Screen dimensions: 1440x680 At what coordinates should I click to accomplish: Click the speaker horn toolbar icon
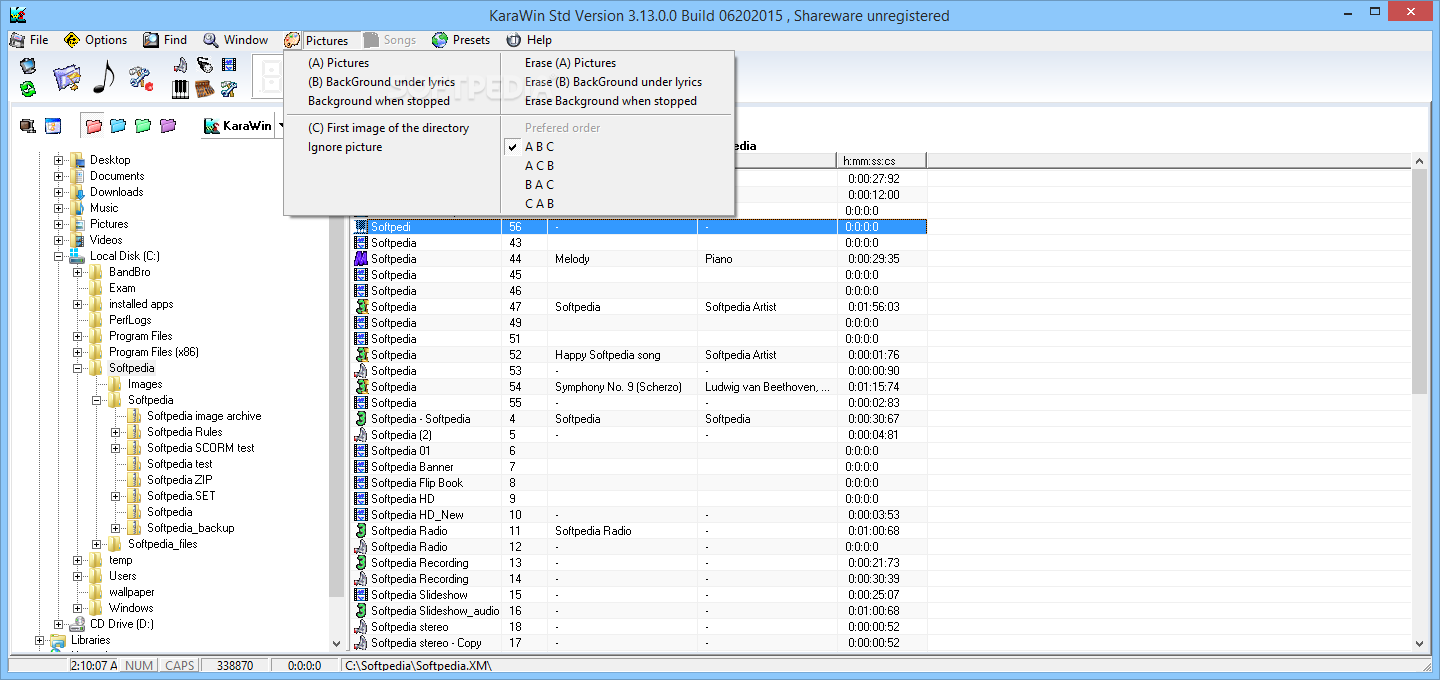tap(181, 66)
